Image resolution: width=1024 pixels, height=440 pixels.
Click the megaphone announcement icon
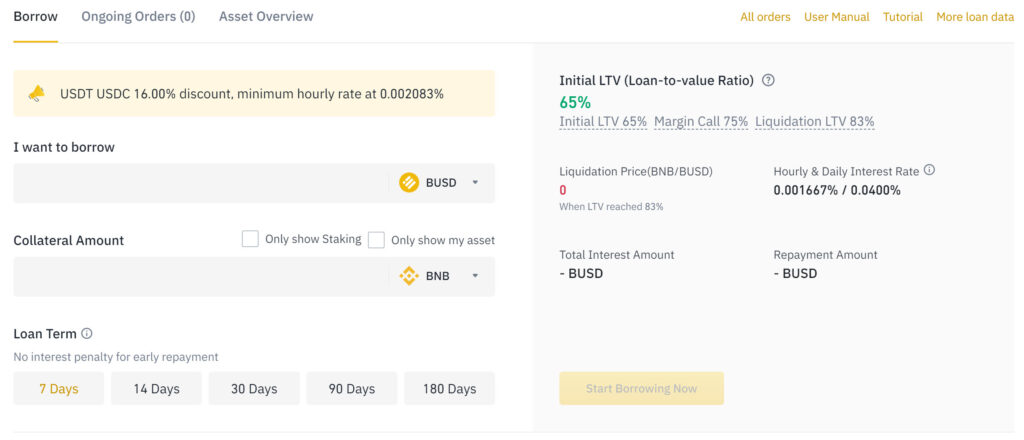36,94
